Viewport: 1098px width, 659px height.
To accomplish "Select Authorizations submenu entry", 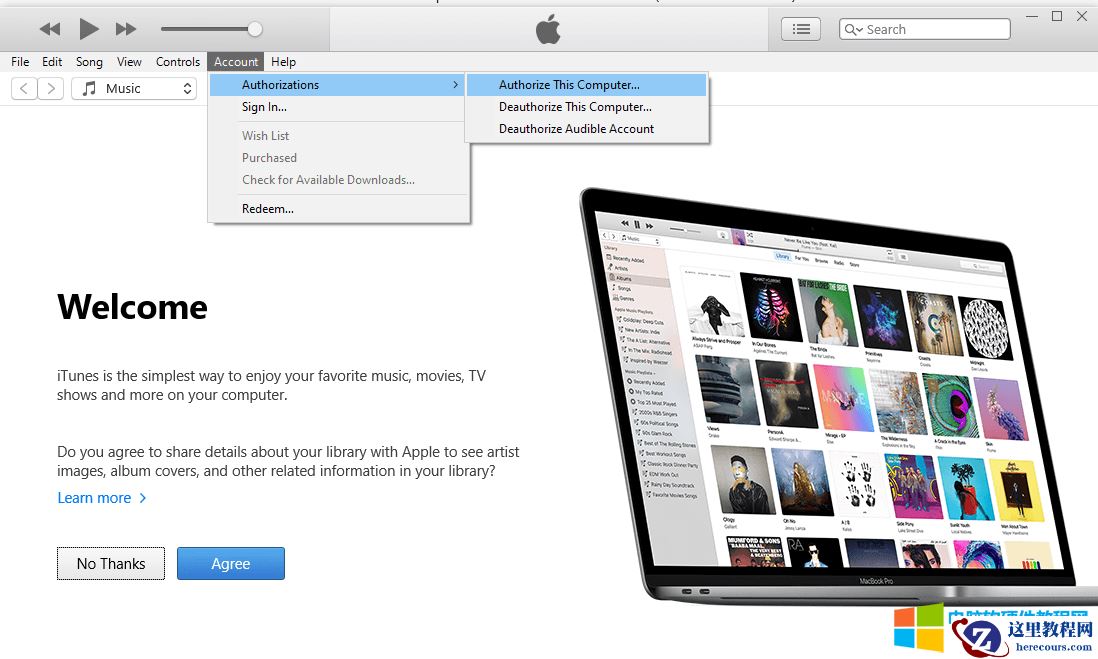I will pos(337,85).
